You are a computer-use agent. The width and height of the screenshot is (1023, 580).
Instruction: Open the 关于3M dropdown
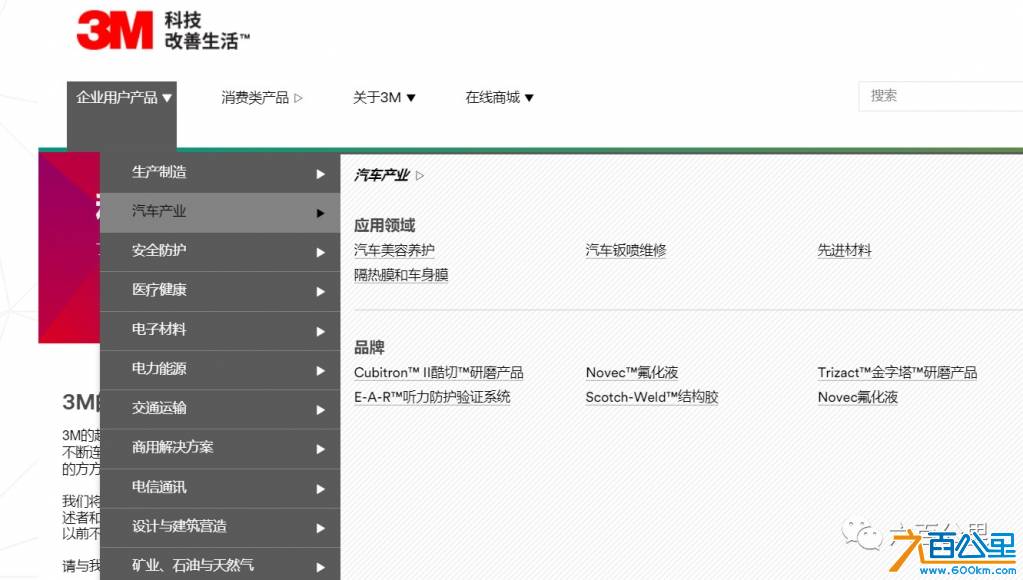coord(384,98)
